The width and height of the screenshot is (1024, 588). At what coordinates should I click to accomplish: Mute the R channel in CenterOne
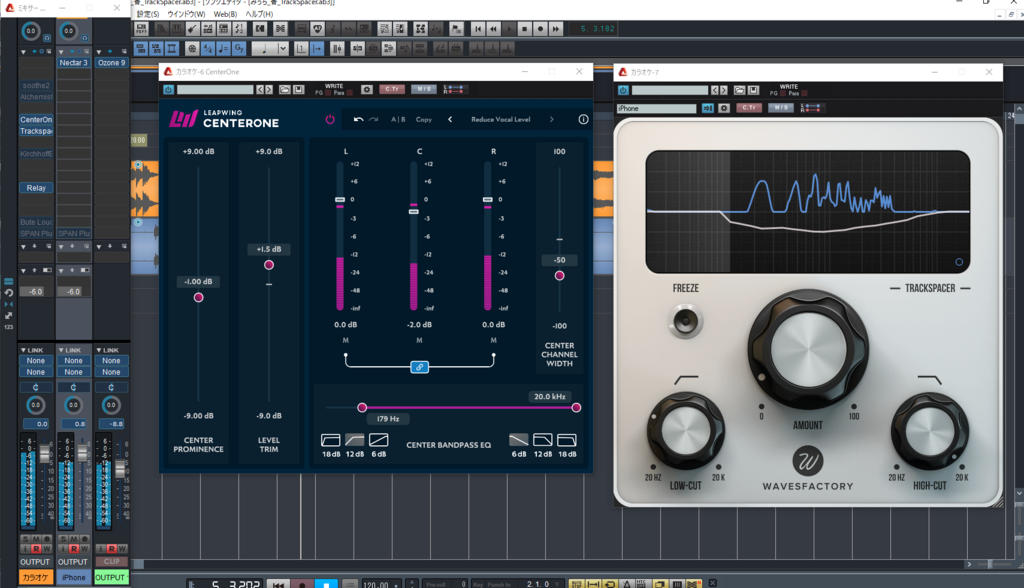click(494, 340)
